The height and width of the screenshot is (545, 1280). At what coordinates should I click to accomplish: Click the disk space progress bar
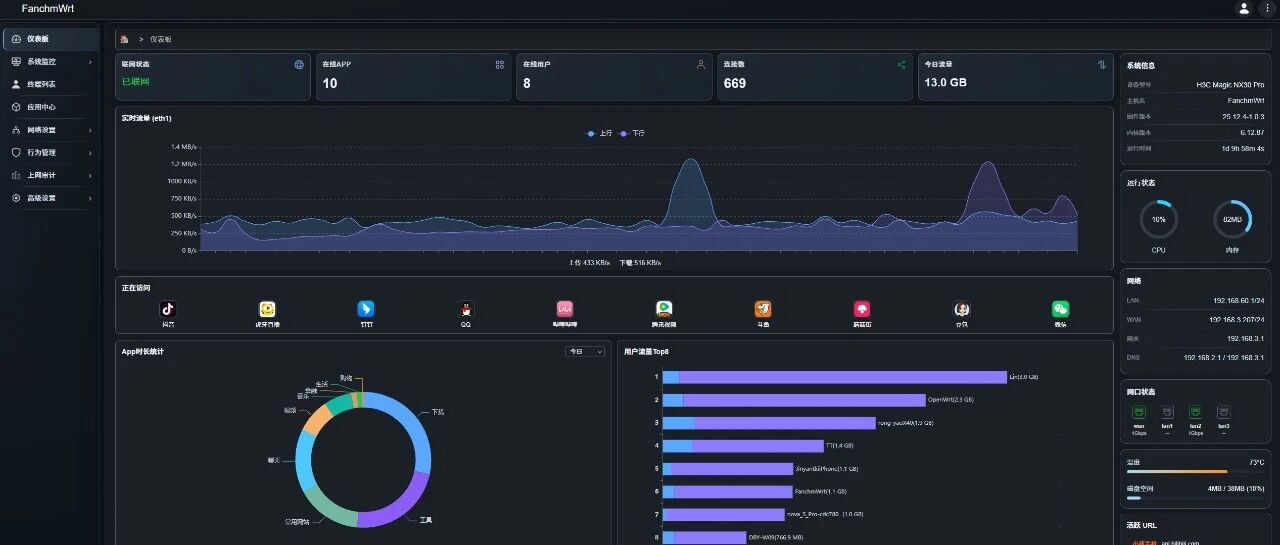click(1197, 497)
